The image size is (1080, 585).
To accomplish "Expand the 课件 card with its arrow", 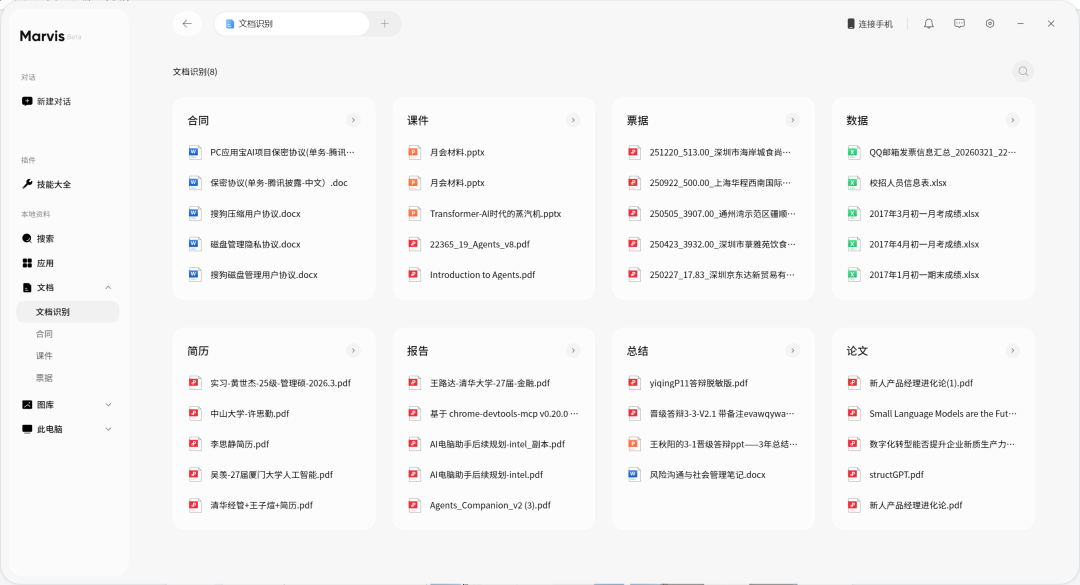I will click(573, 120).
